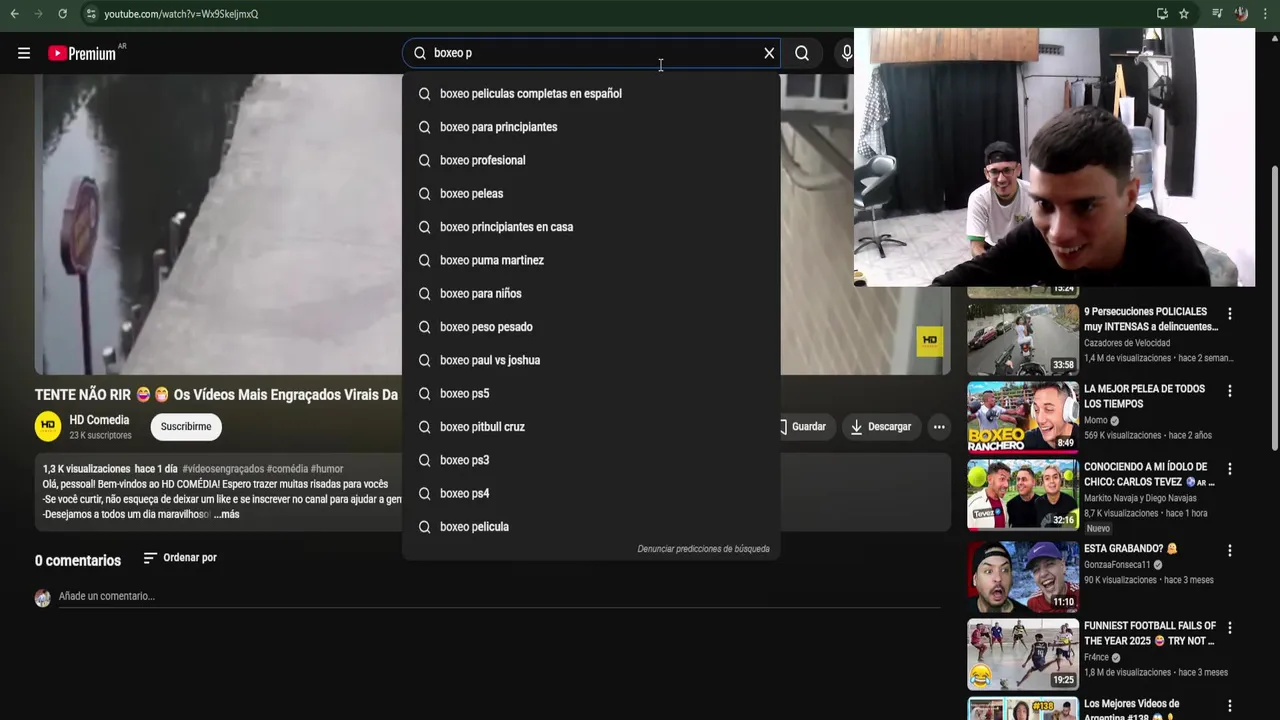The width and height of the screenshot is (1280, 720).
Task: Open 'Ordenar por' comments sort dropdown
Action: pyautogui.click(x=180, y=558)
